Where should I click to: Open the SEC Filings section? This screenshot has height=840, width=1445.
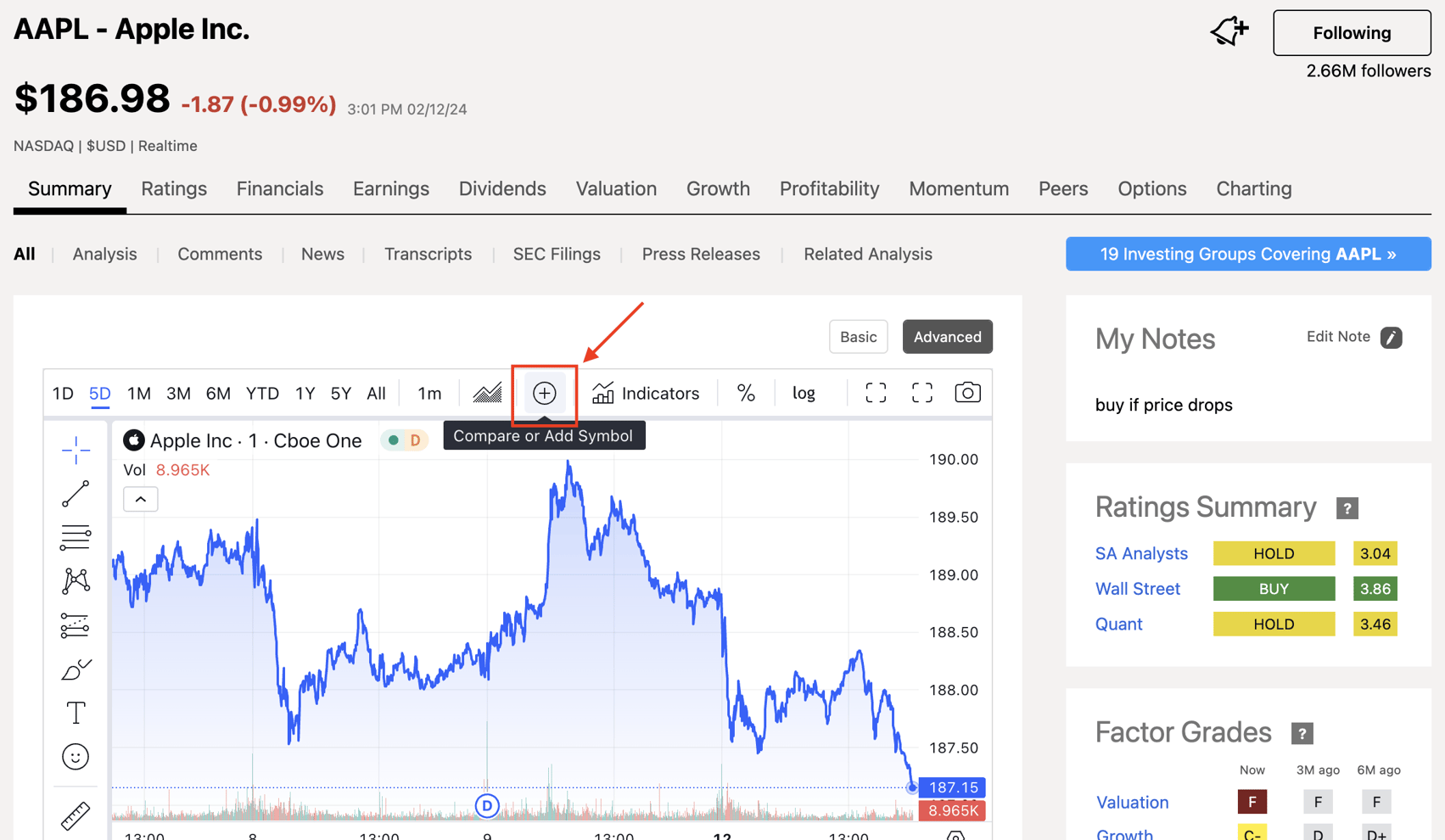point(557,254)
